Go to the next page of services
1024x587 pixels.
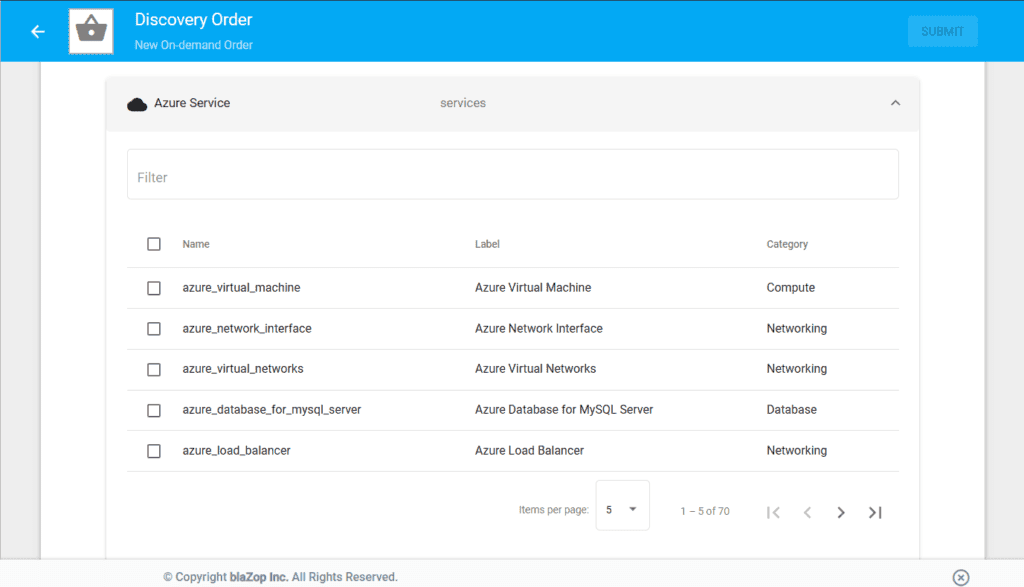(841, 513)
